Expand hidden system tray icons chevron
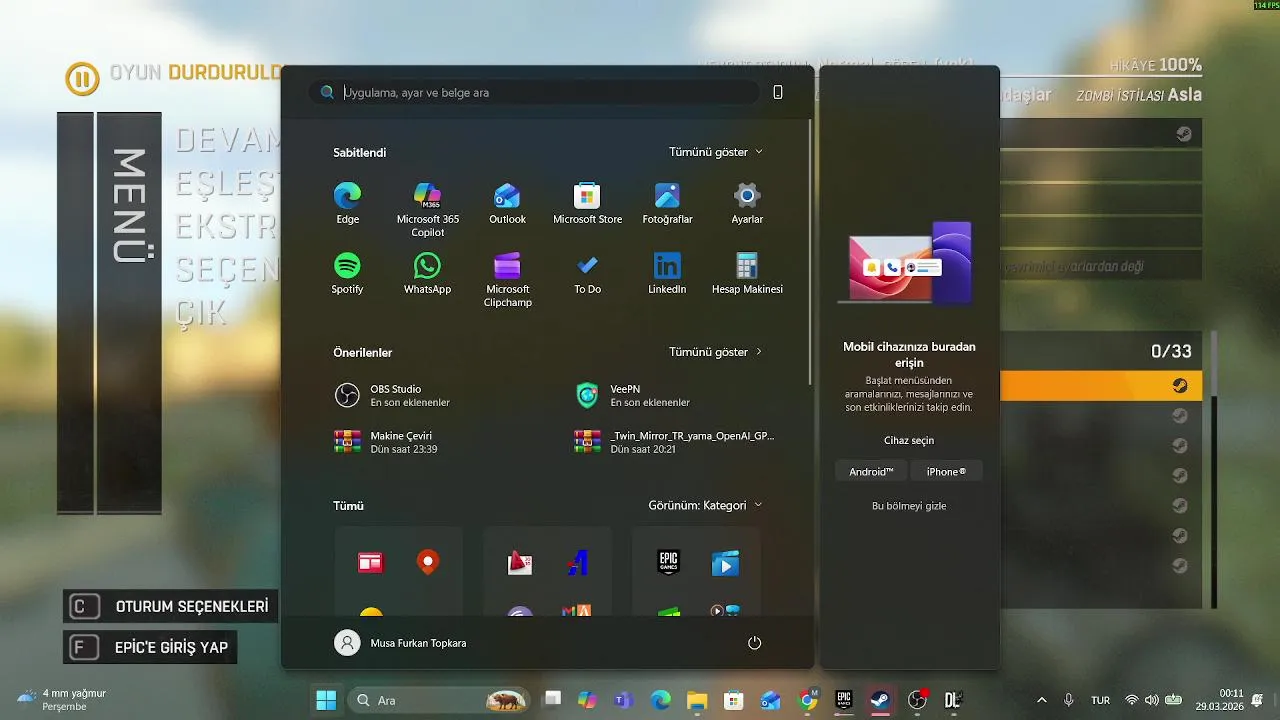The width and height of the screenshot is (1280, 720). coord(1042,700)
